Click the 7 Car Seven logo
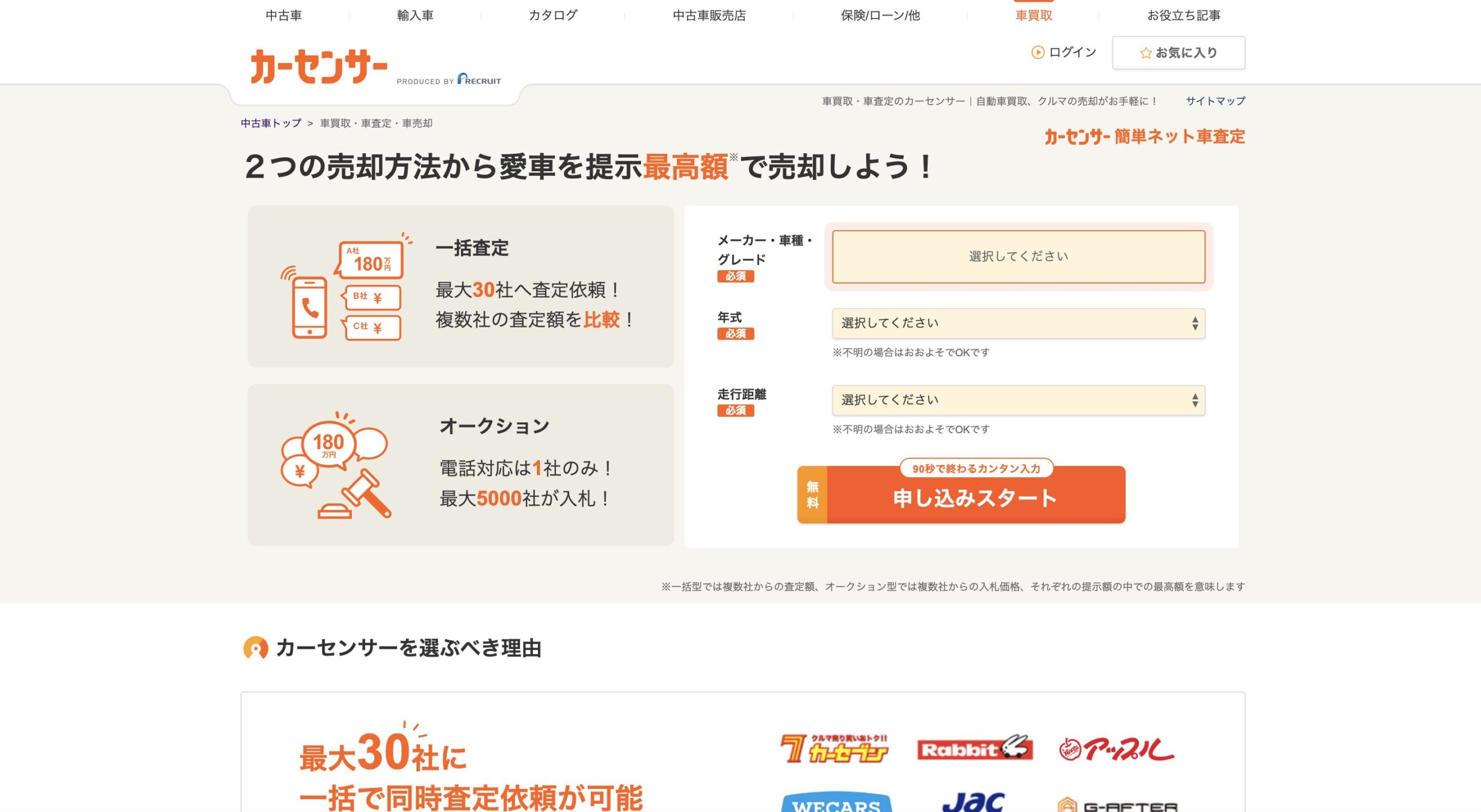The width and height of the screenshot is (1481, 812). 834,749
